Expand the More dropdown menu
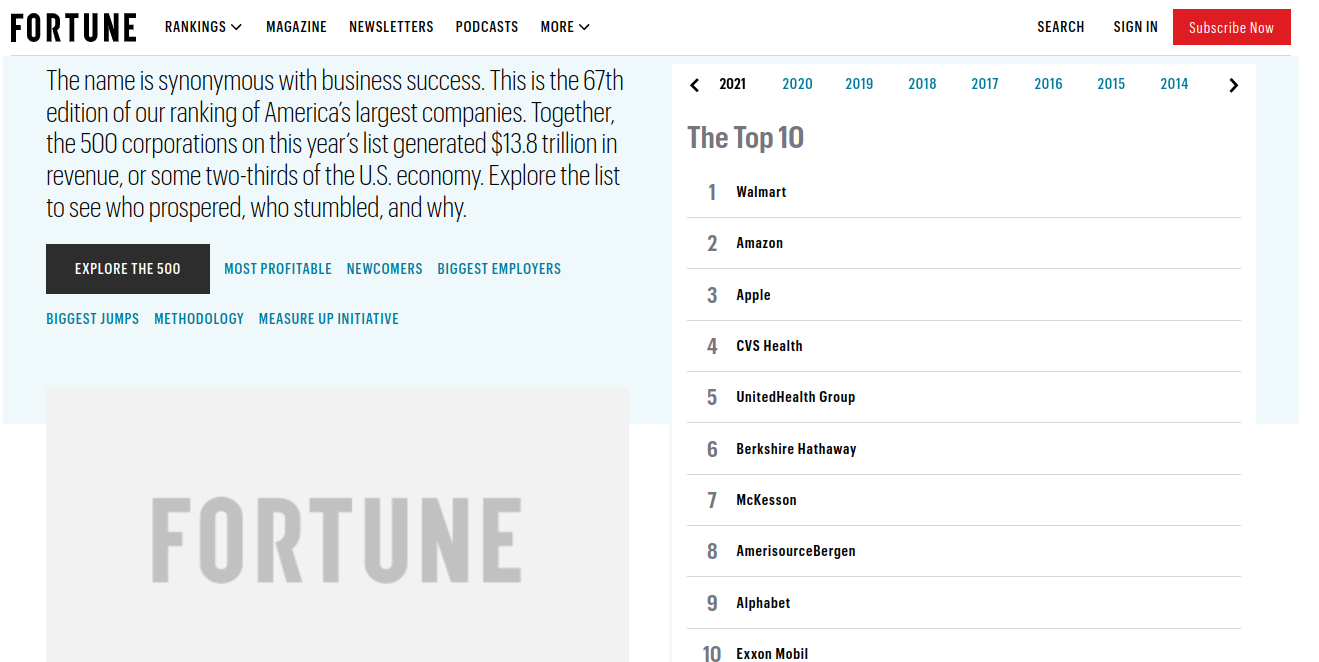Screen dimensions: 1319x662 pyautogui.click(x=565, y=27)
